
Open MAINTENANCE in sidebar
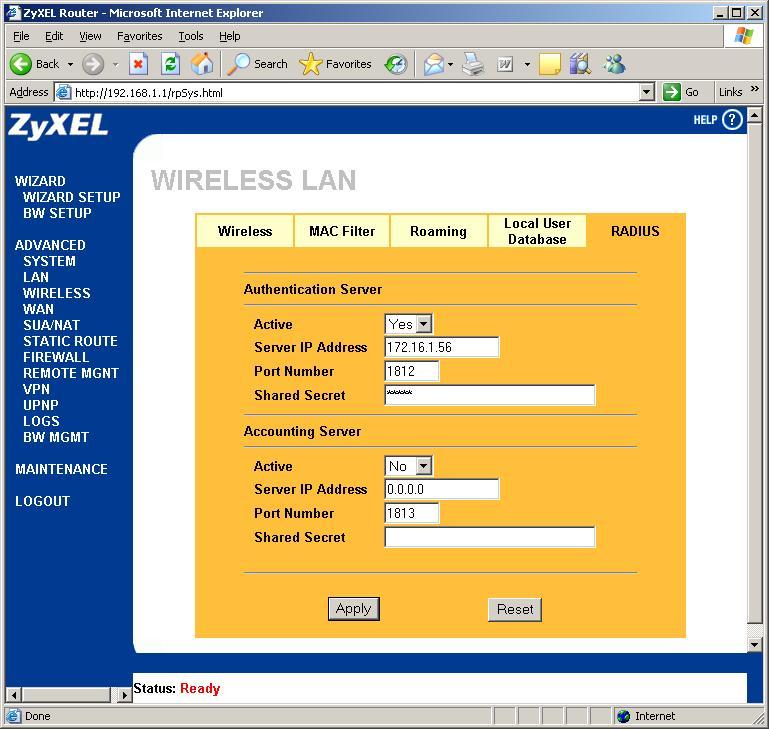tap(61, 469)
